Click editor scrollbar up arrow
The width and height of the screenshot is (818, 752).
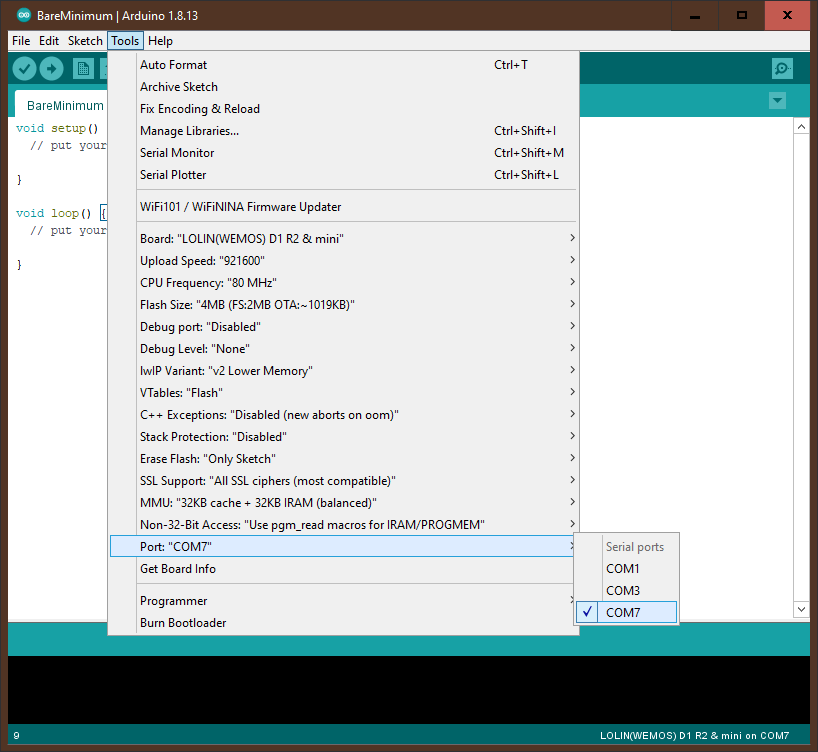[801, 126]
